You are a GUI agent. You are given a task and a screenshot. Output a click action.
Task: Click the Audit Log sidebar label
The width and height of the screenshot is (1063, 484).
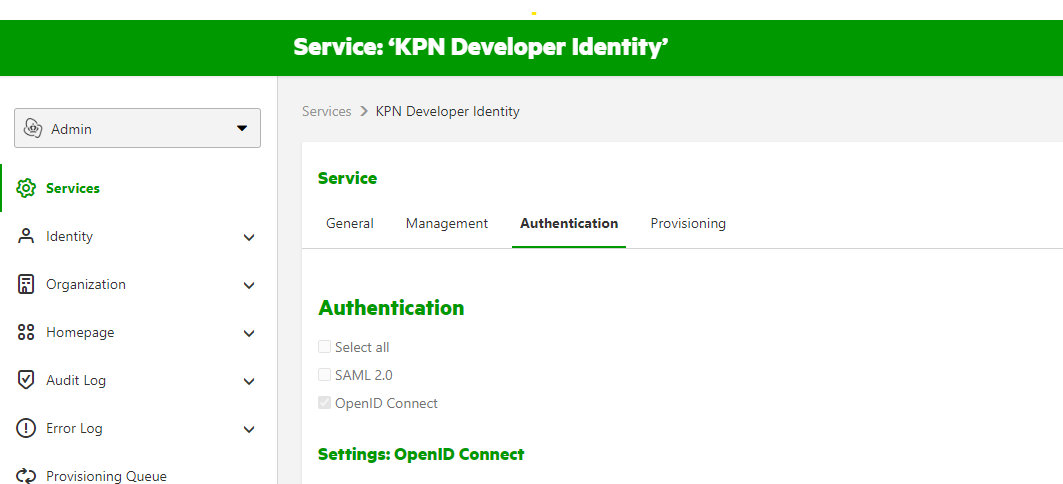pyautogui.click(x=76, y=380)
